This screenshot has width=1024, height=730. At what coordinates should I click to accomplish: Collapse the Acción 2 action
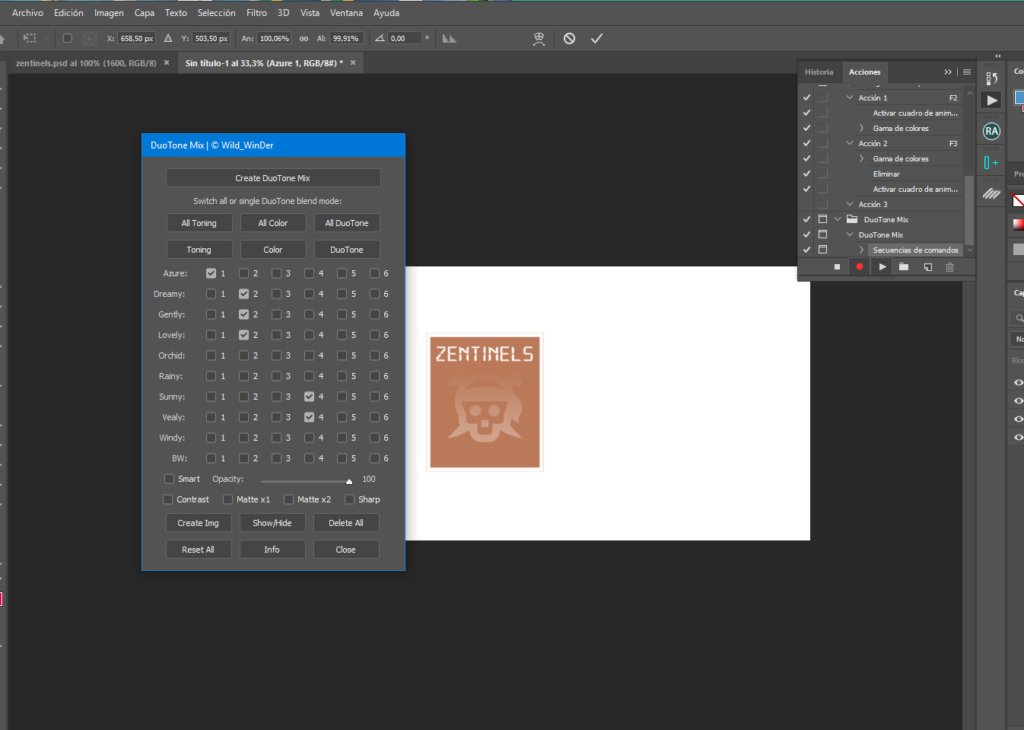tap(850, 143)
